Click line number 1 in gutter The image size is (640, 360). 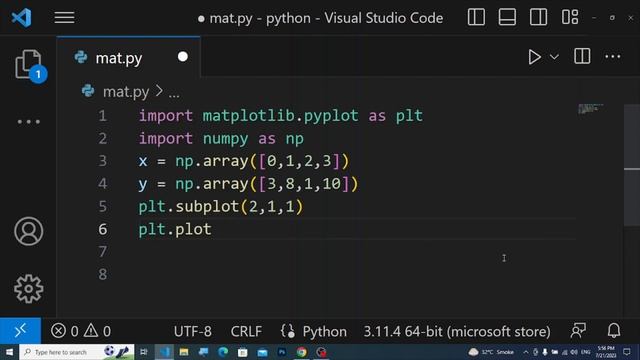102,116
